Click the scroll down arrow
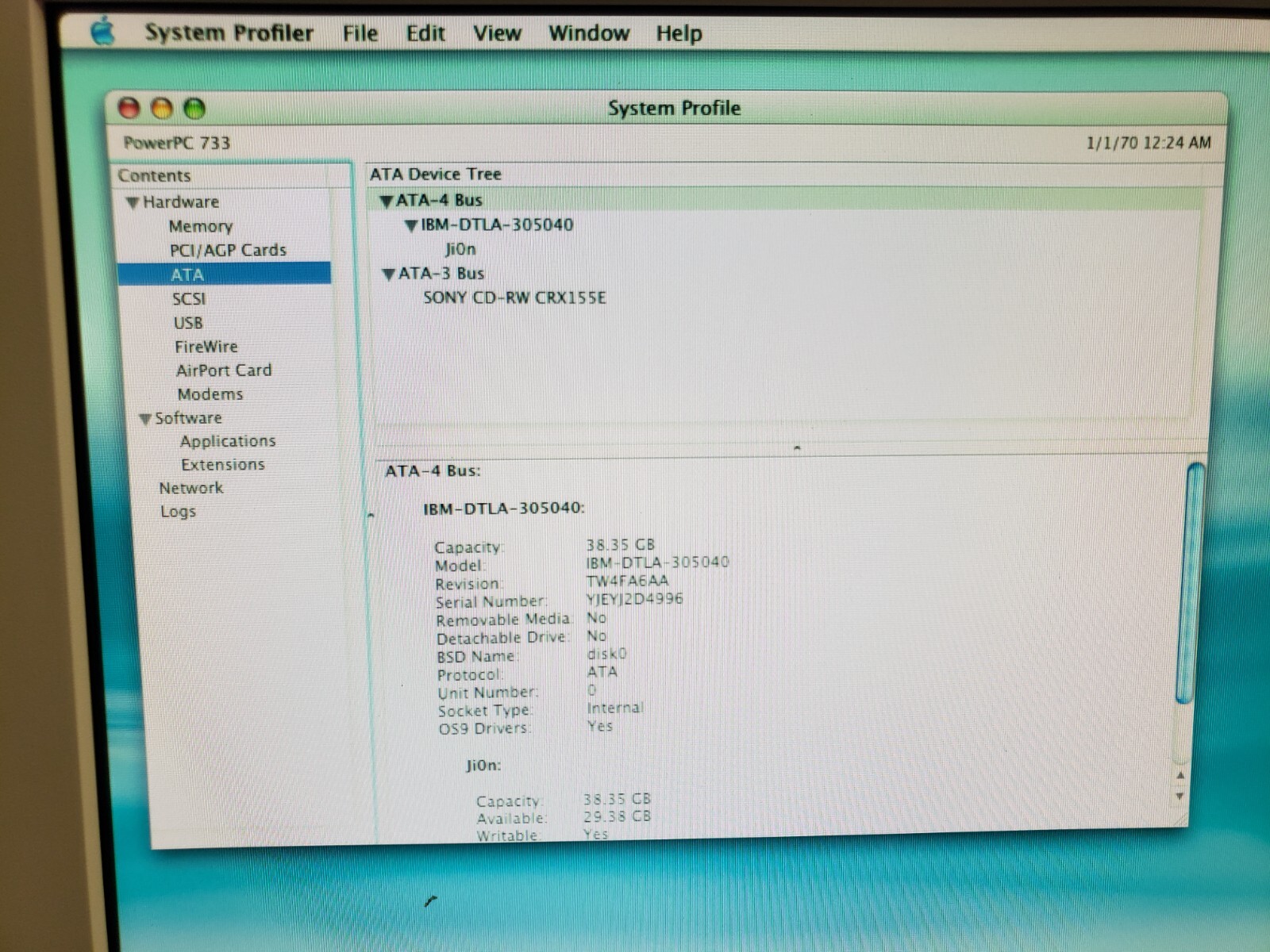 tap(1180, 796)
